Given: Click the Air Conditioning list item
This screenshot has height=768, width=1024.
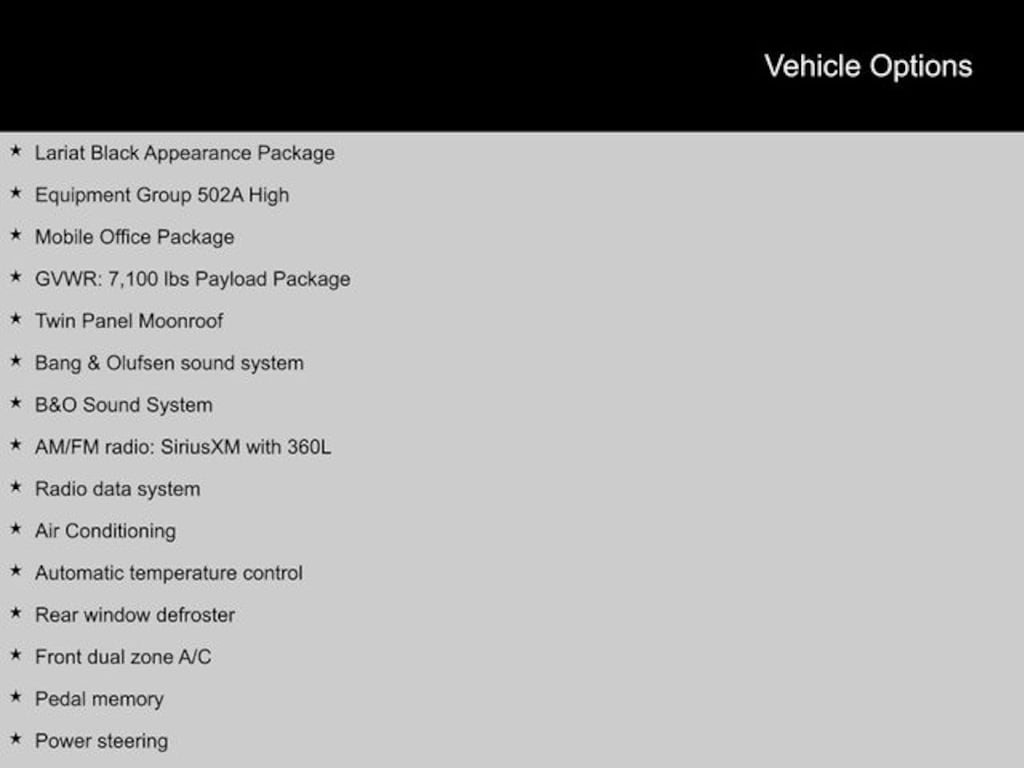Looking at the screenshot, I should click(105, 531).
